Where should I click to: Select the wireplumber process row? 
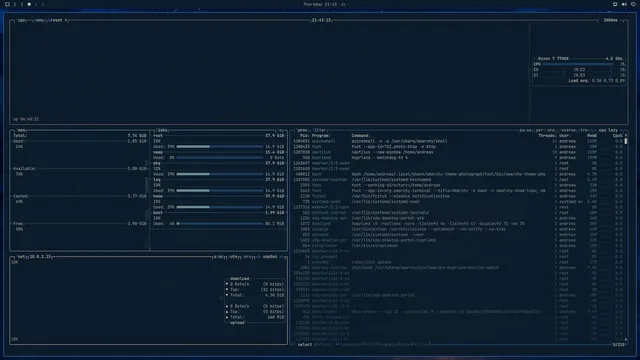(x=457, y=246)
